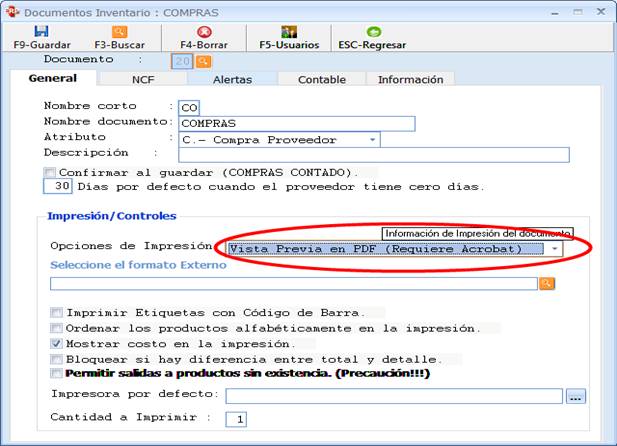
Task: Switch to the Alertas tab
Action: click(232, 79)
